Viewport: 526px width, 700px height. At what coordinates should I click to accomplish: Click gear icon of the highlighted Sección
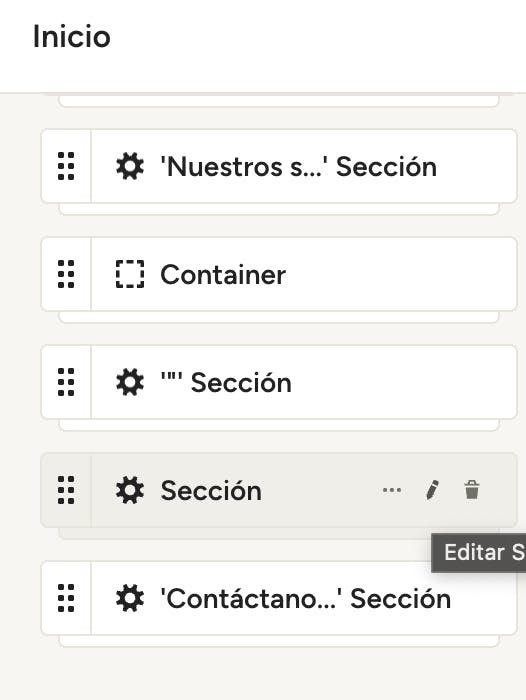pyautogui.click(x=130, y=490)
